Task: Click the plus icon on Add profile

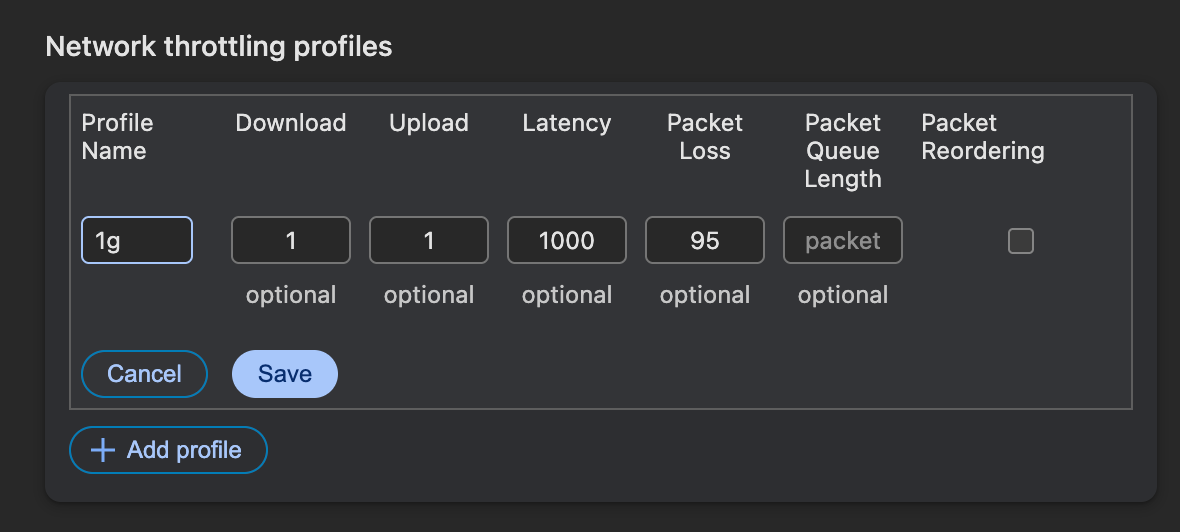Action: click(103, 450)
